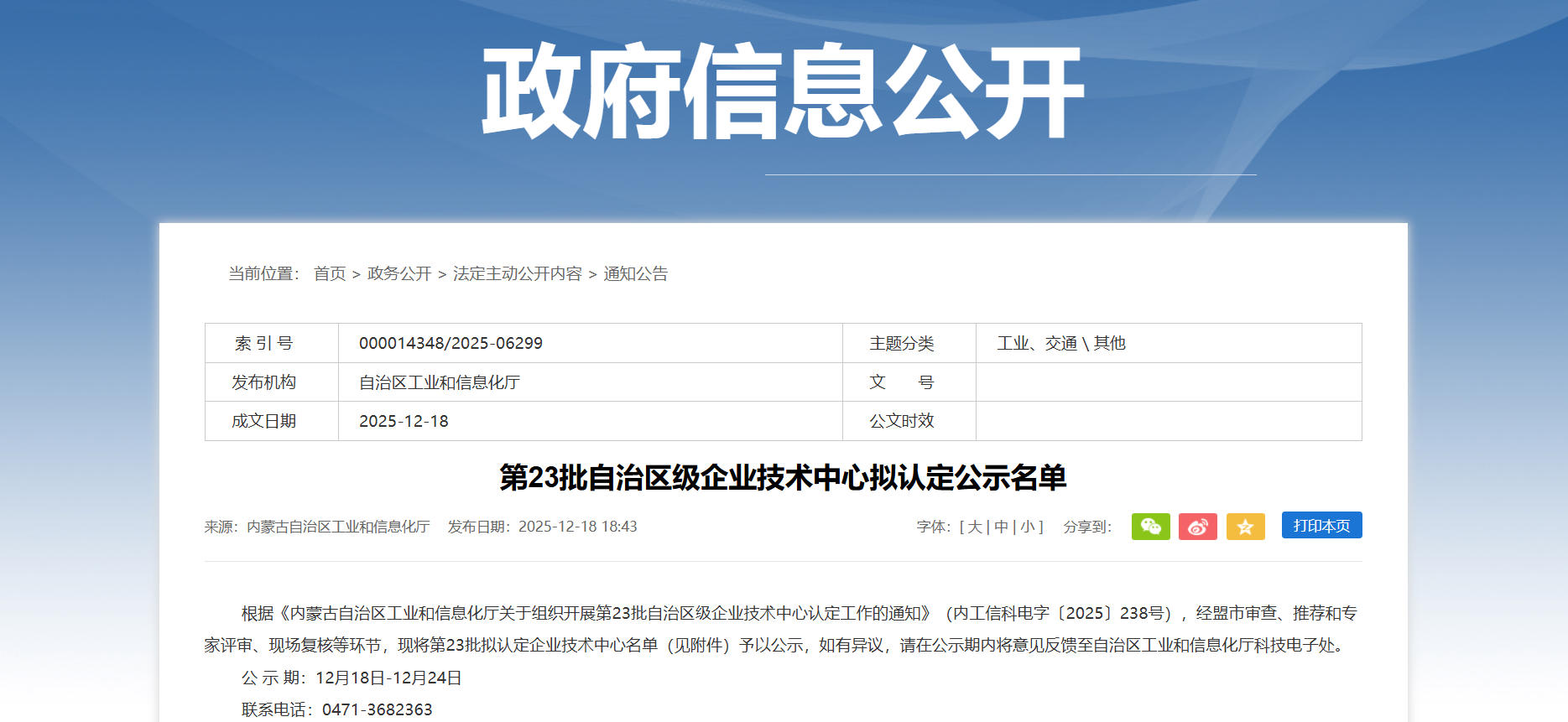
Task: Navigate to 法定主动公开内容 breadcrumb link
Action: point(517,273)
